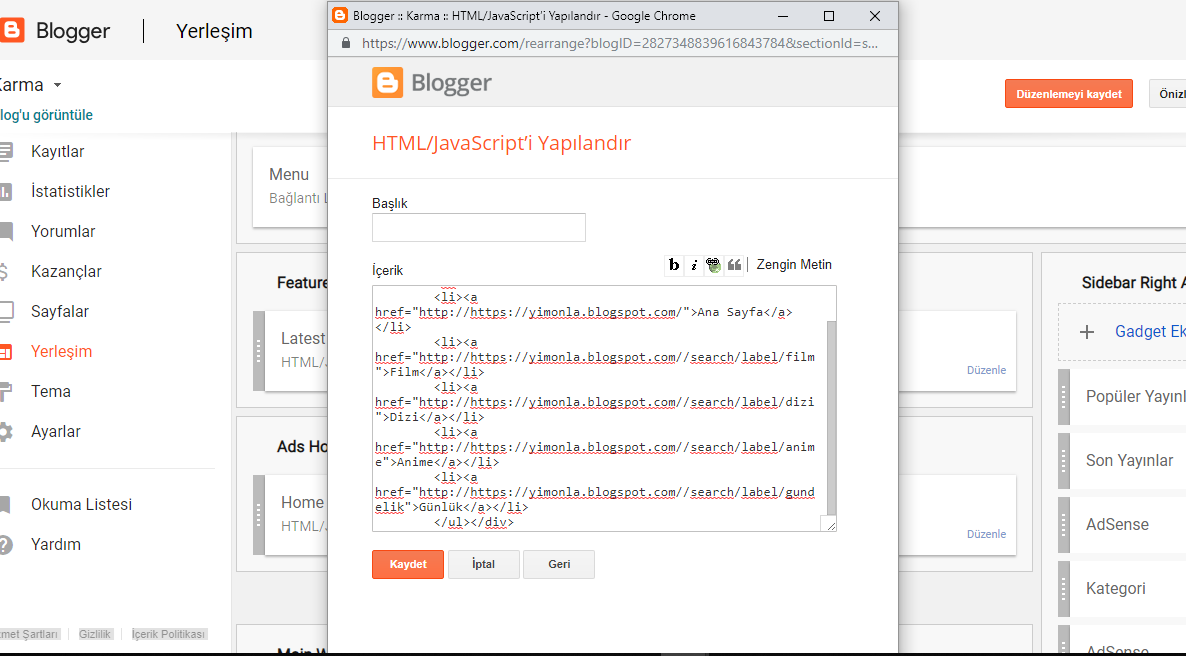Image resolution: width=1186 pixels, height=656 pixels.
Task: Click the Menu gadget in layout
Action: tap(291, 186)
